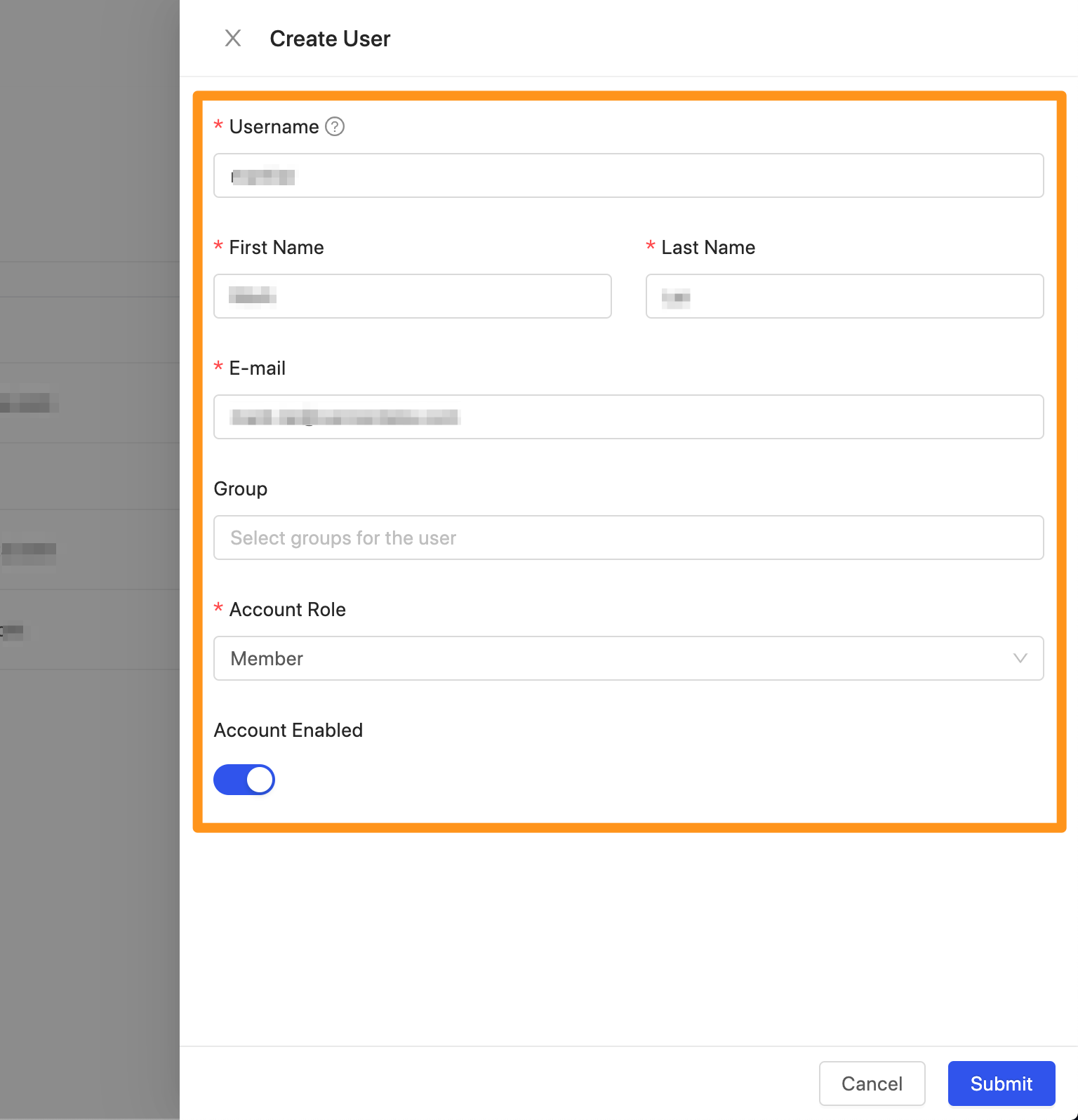
Task: Toggle the Account Enabled switch off
Action: [244, 780]
